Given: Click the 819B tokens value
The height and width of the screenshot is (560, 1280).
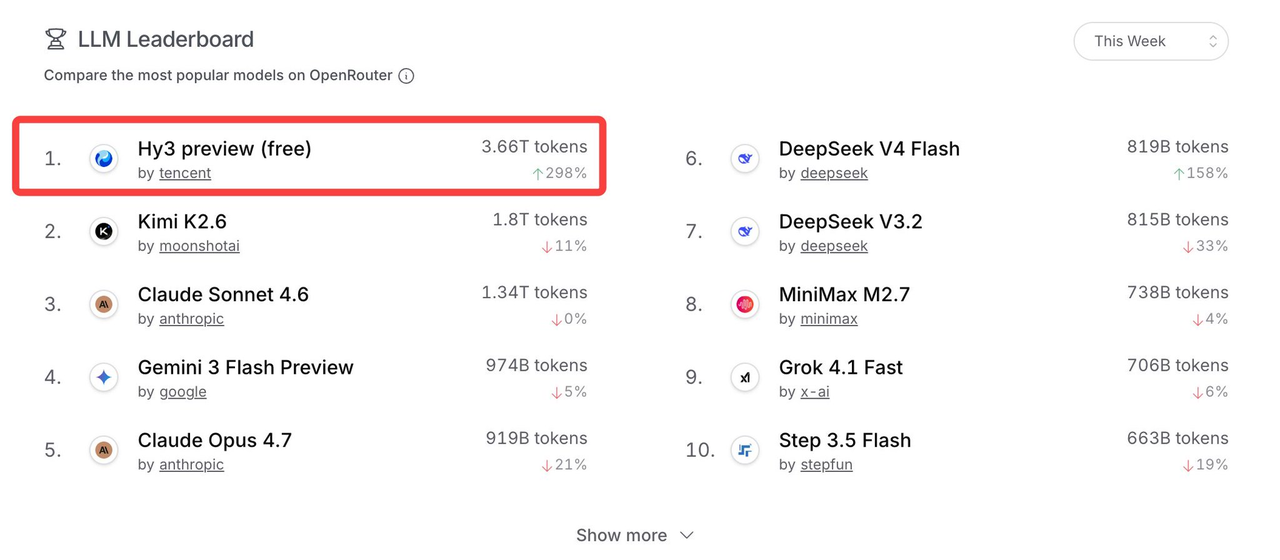Looking at the screenshot, I should 1178,147.
